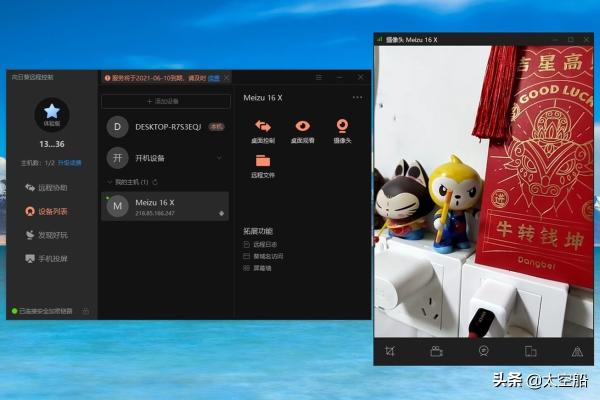Minimize the Sunlogin main window
The height and width of the screenshot is (400, 600).
339,77
